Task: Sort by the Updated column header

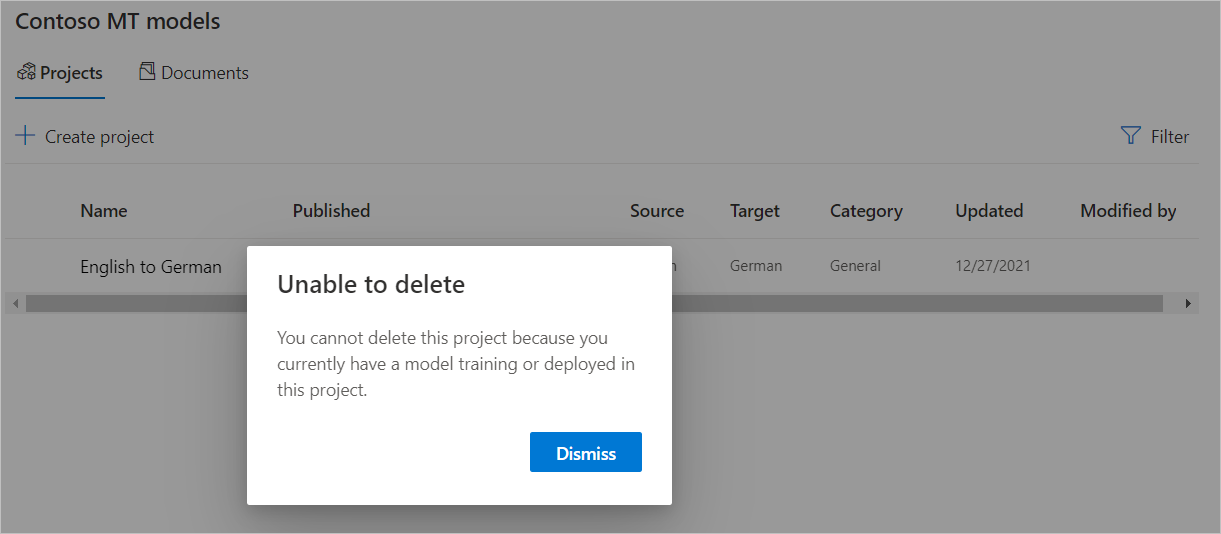Action: [989, 211]
